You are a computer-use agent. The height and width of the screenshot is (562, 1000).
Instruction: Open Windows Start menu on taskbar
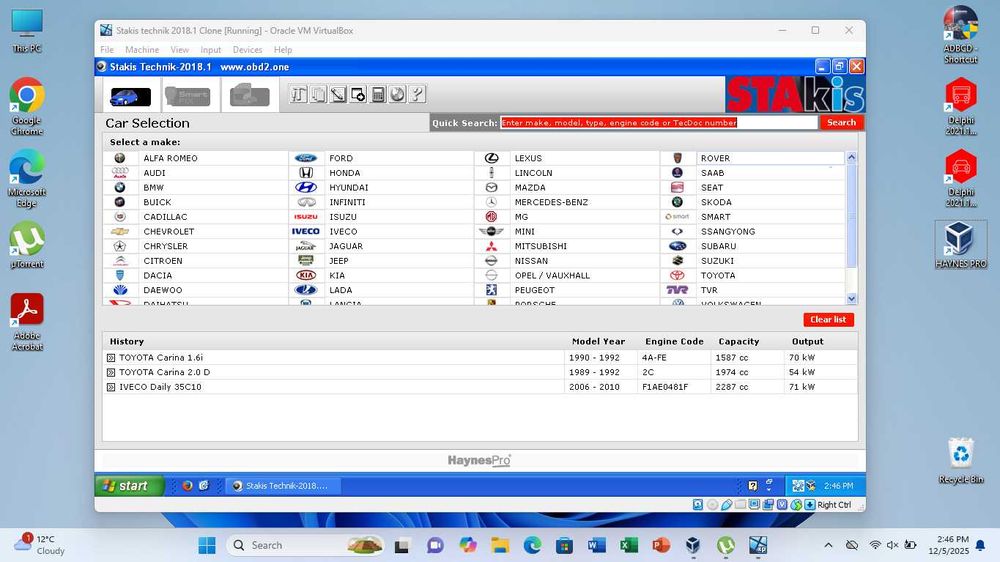tap(207, 545)
